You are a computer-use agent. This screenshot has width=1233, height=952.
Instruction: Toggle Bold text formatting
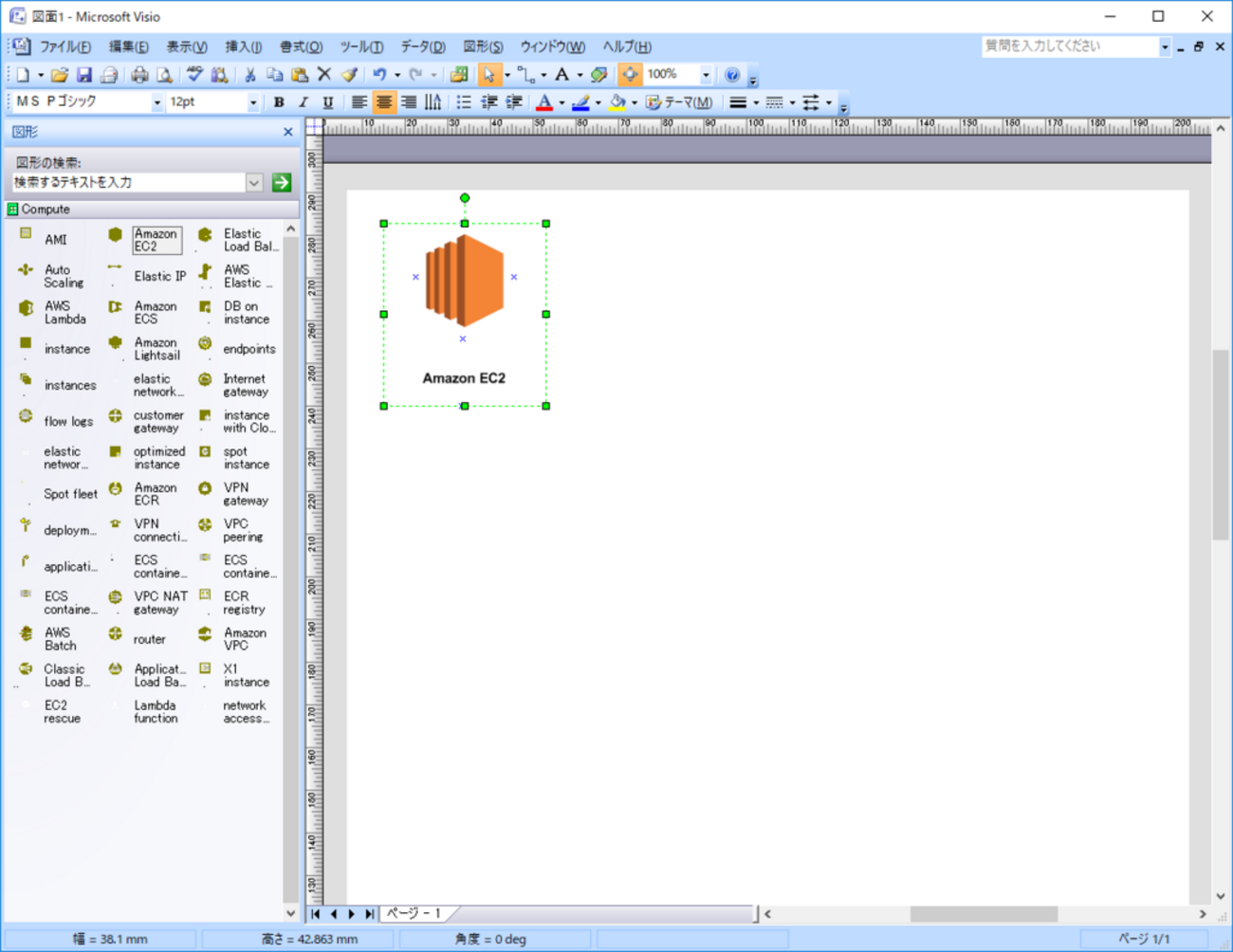point(279,102)
